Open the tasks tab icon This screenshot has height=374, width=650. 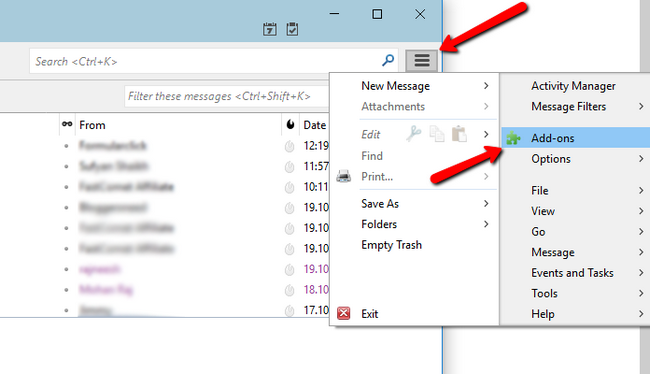pyautogui.click(x=292, y=29)
